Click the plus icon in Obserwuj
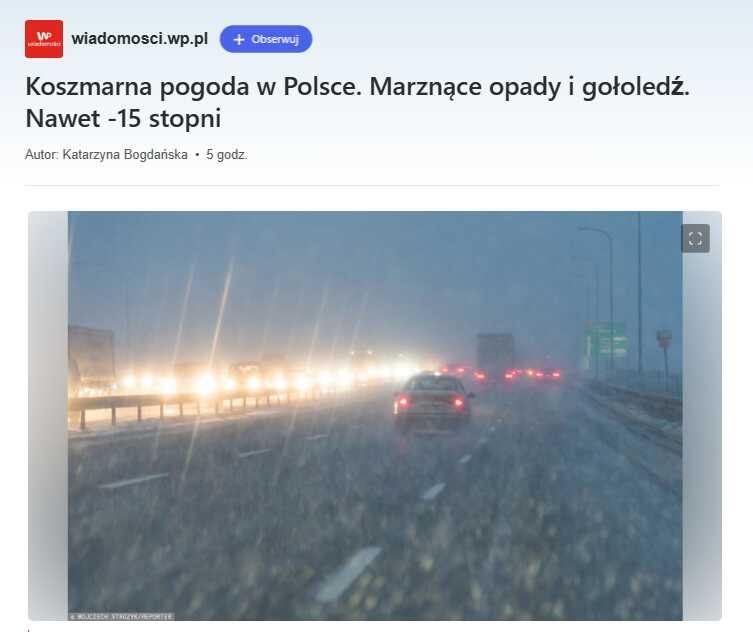The height and width of the screenshot is (632, 753). click(239, 39)
